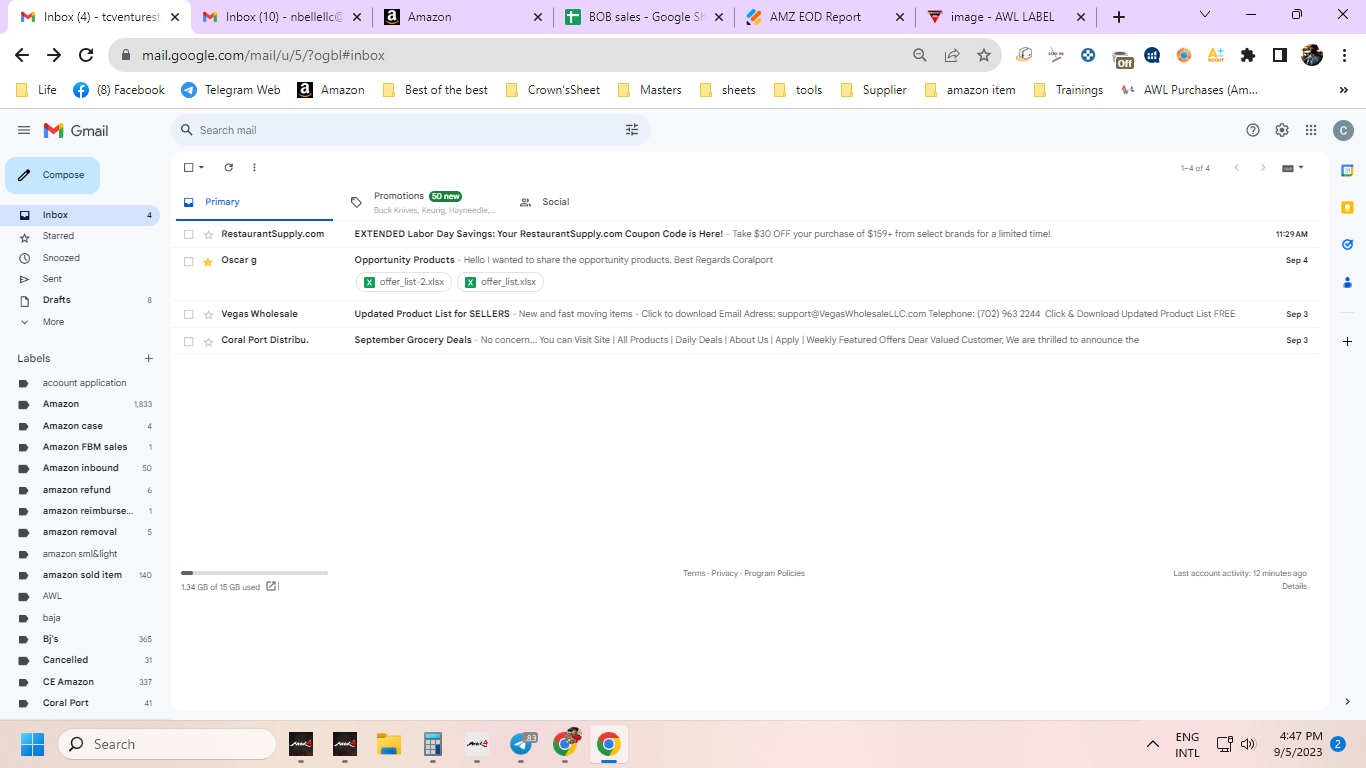The height and width of the screenshot is (768, 1366).
Task: Open the Terms footer link
Action: (694, 574)
